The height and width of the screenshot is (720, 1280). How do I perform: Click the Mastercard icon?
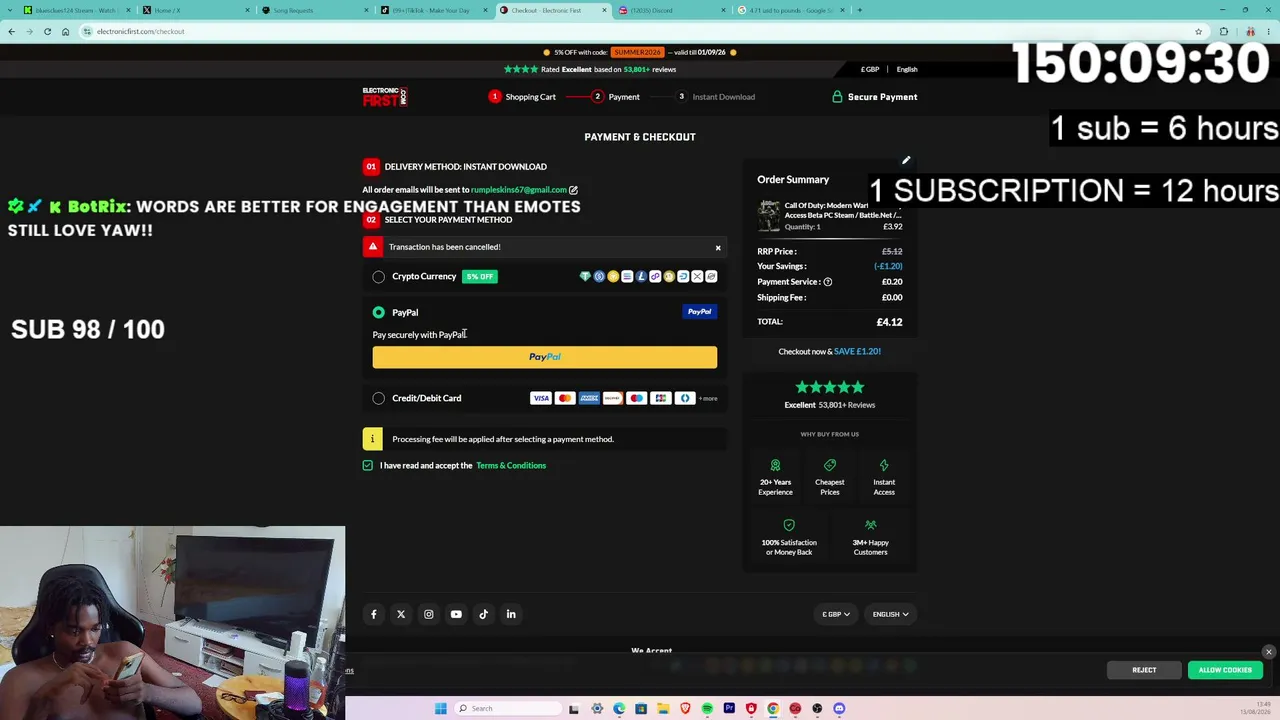(x=565, y=399)
